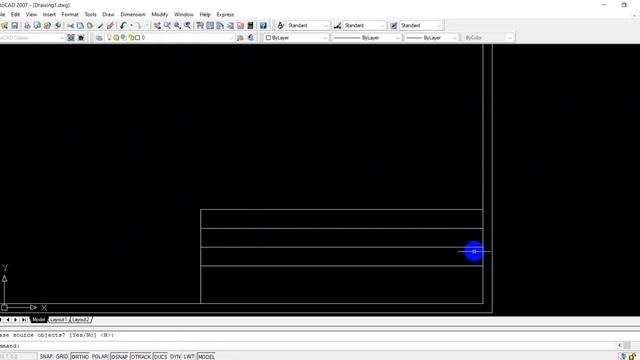The height and width of the screenshot is (360, 640).
Task: Toggle ORTHO mode off
Action: pos(80,356)
